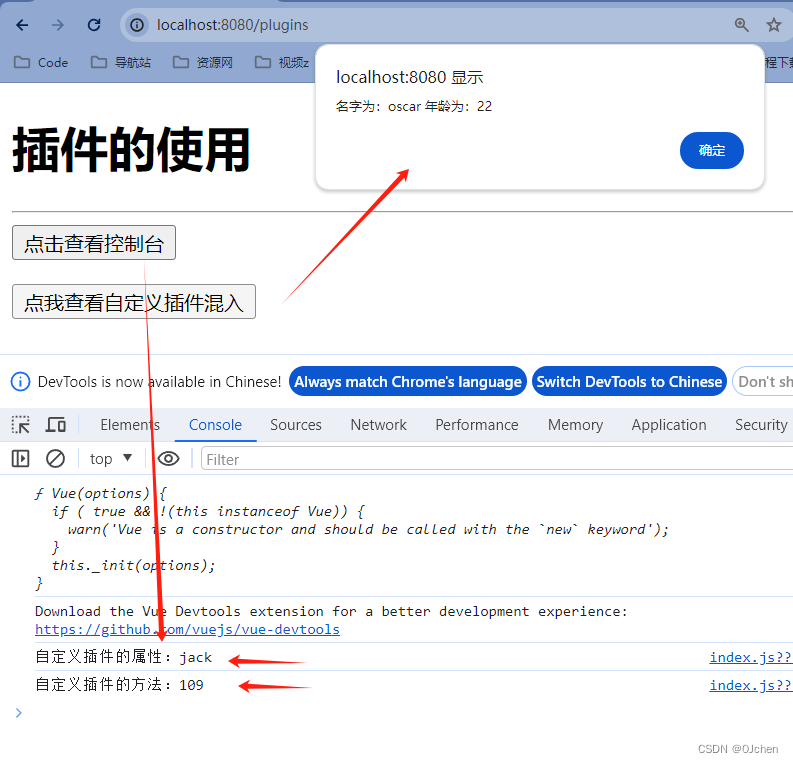Click the alert text 名字为: oscar 年龄为: 22
This screenshot has width=793, height=763.
(x=414, y=106)
